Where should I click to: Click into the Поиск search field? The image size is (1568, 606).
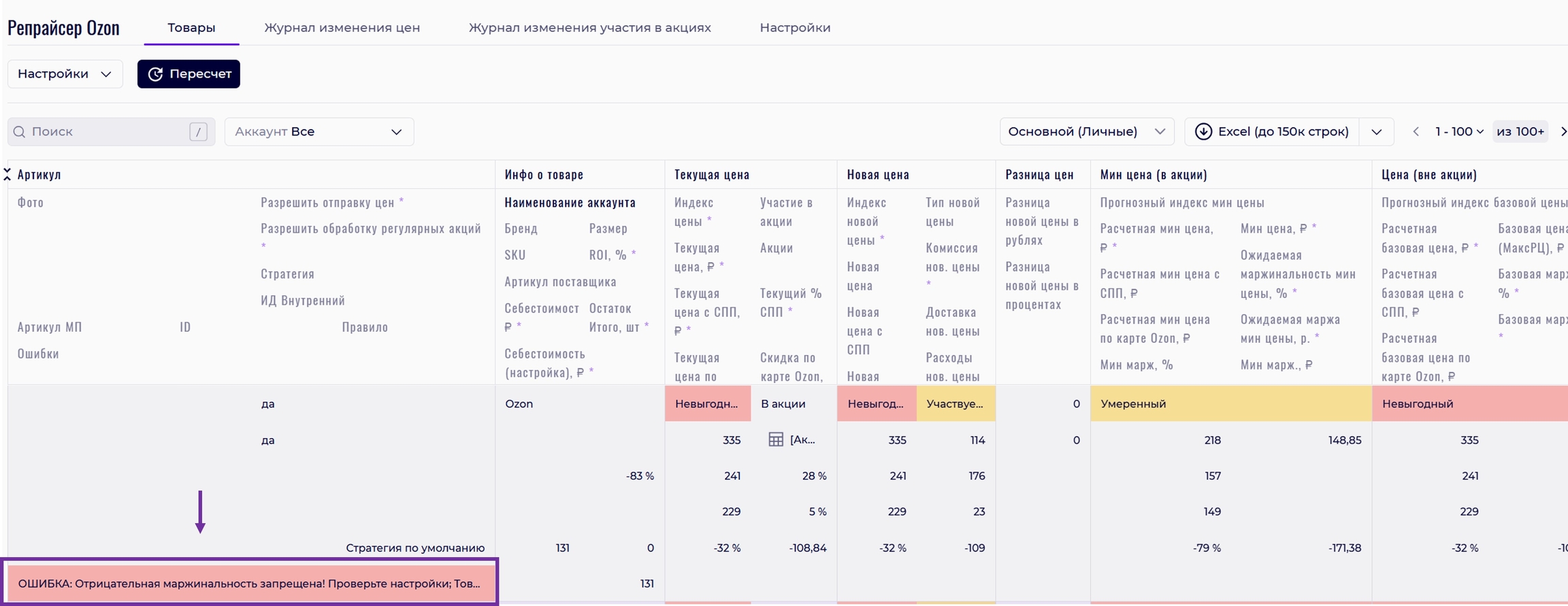tap(105, 132)
